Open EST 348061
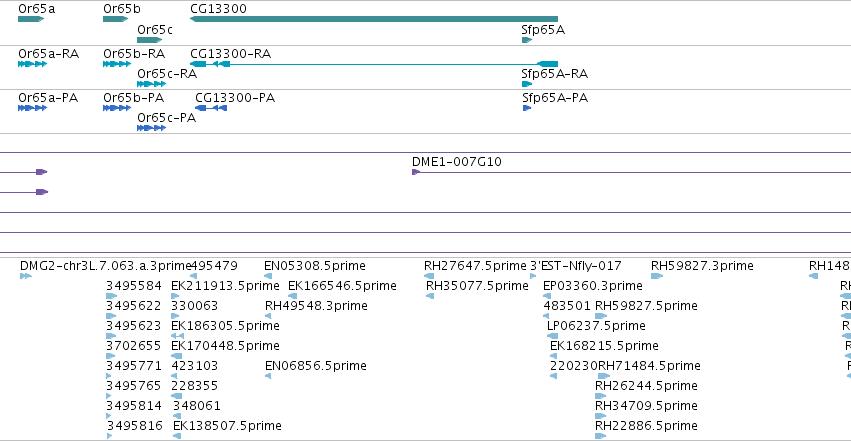Screen dimensions: 851x441 tap(177, 416)
